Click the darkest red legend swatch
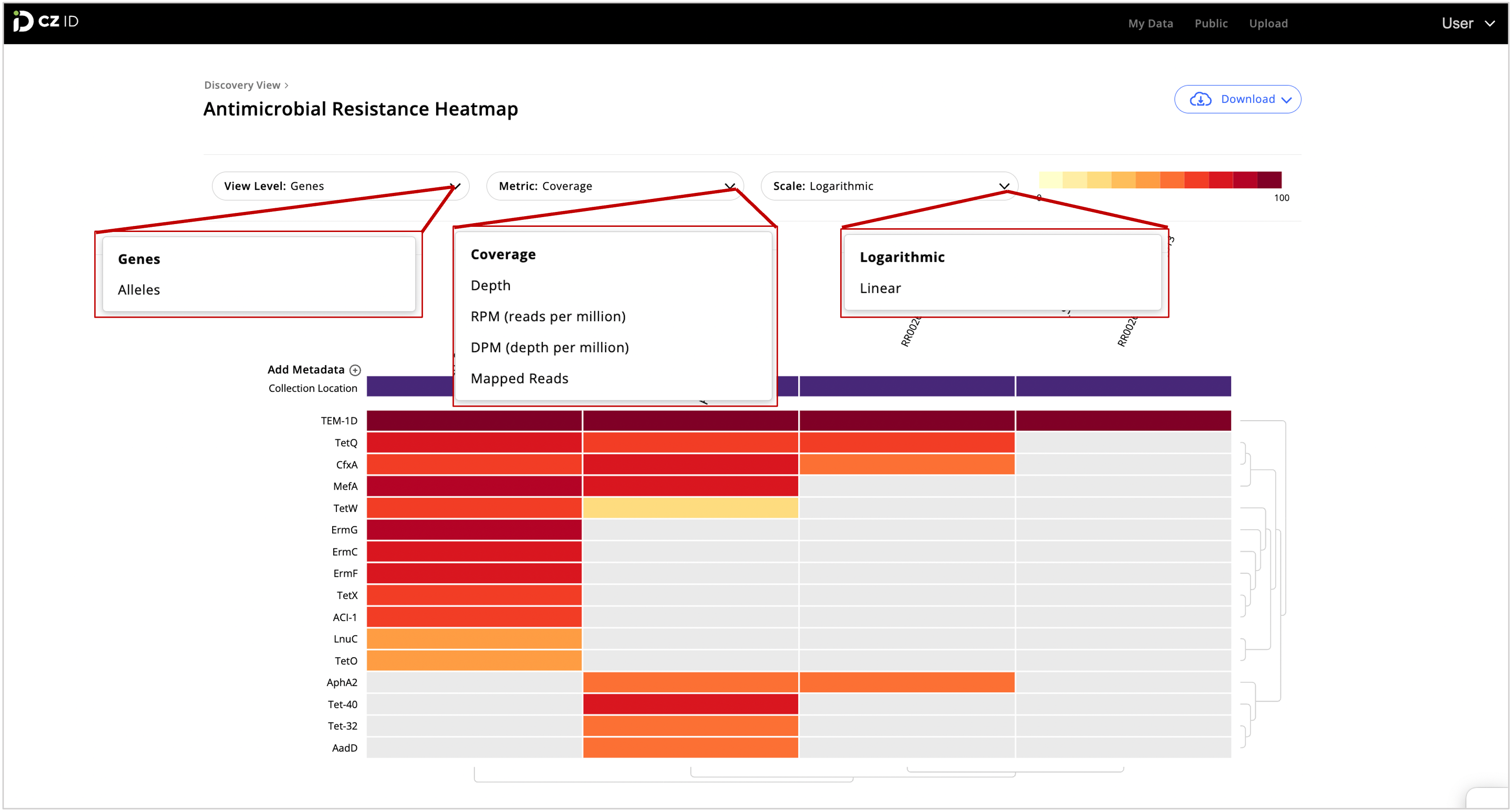 (1269, 179)
